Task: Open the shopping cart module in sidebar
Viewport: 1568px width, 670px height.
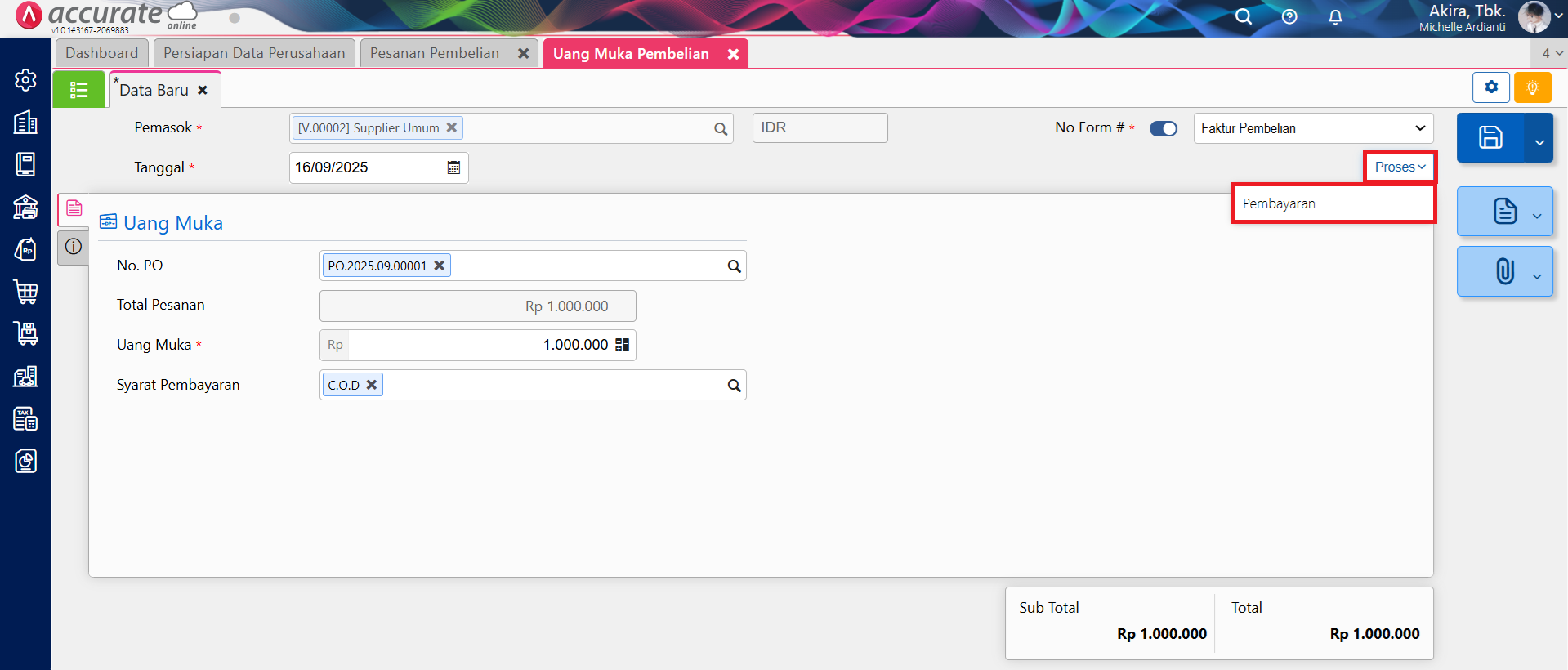Action: pyautogui.click(x=25, y=292)
